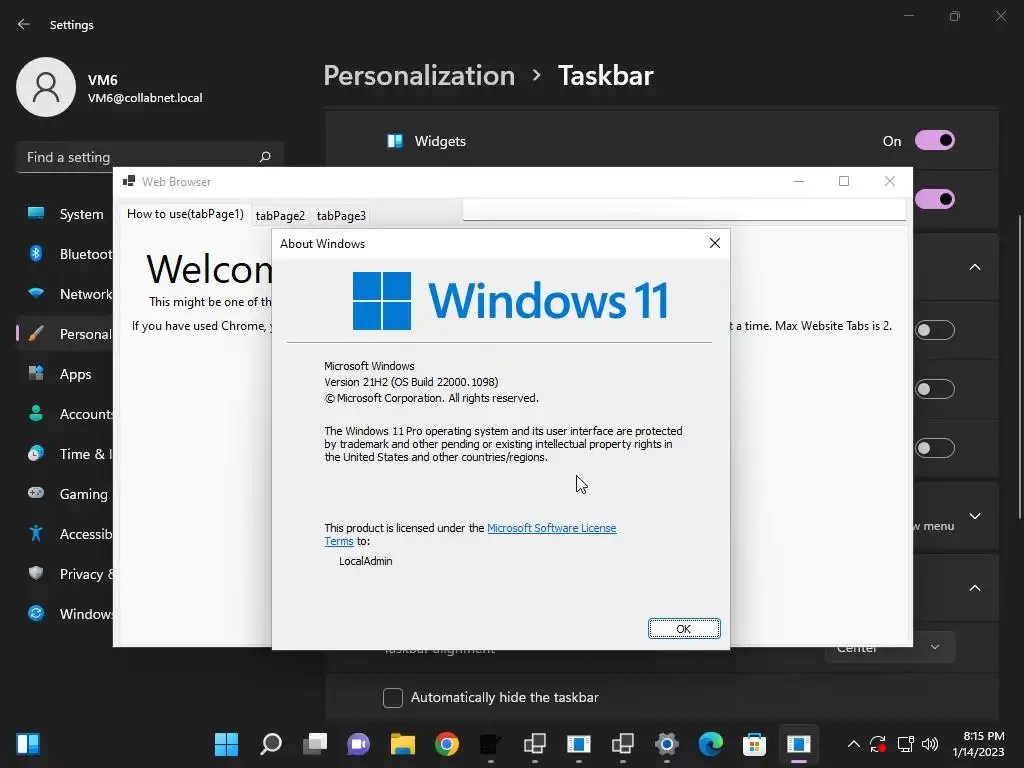This screenshot has height=768, width=1024.
Task: Select Personalization in the Settings sidebar
Action: (65, 334)
